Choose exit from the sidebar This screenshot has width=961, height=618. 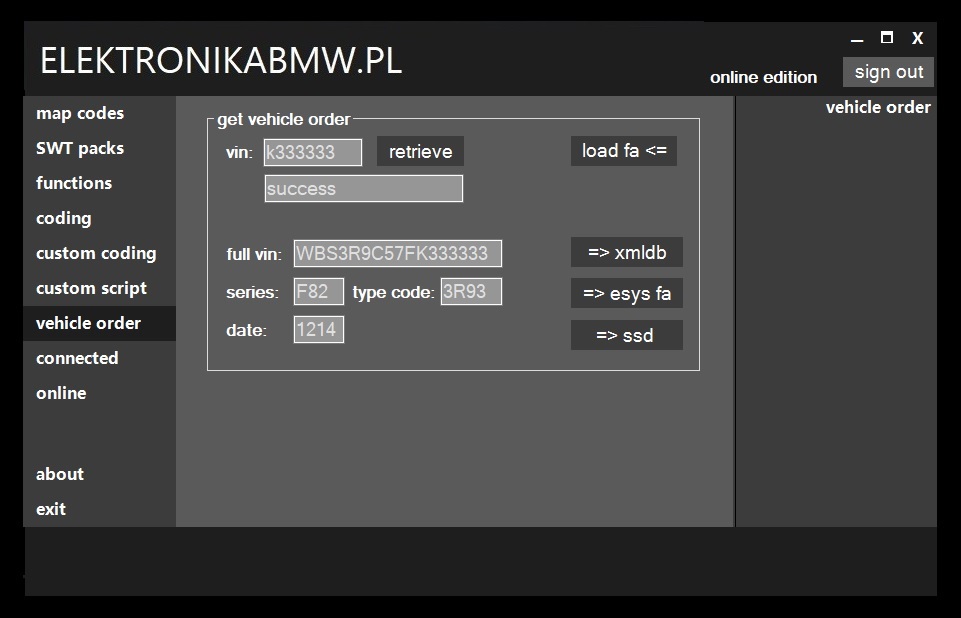pos(51,509)
